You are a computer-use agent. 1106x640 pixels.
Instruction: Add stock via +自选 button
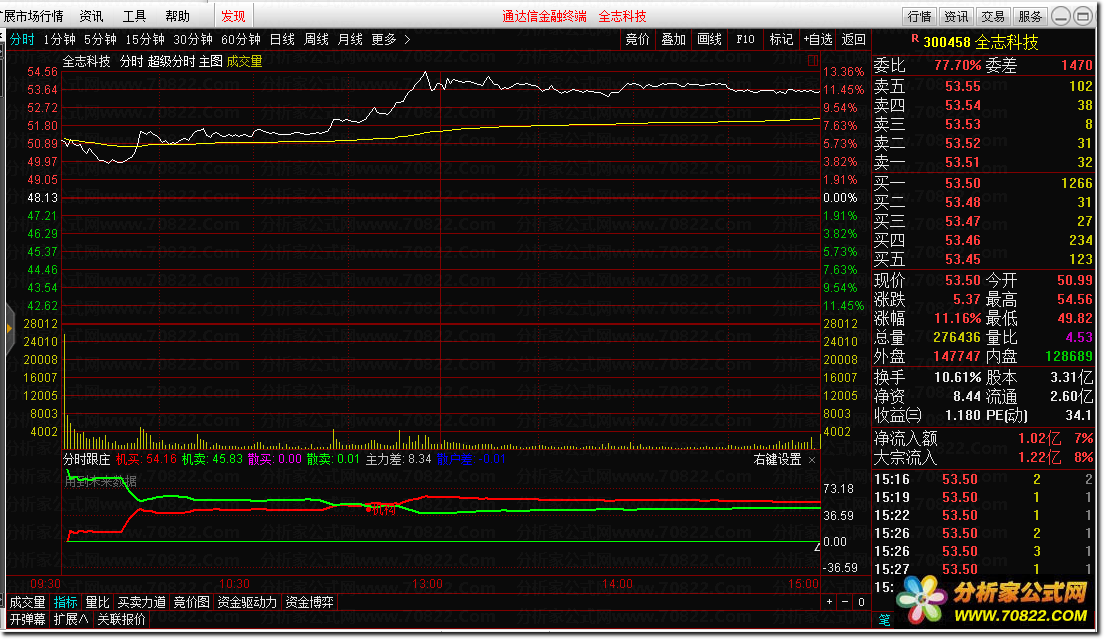click(818, 40)
